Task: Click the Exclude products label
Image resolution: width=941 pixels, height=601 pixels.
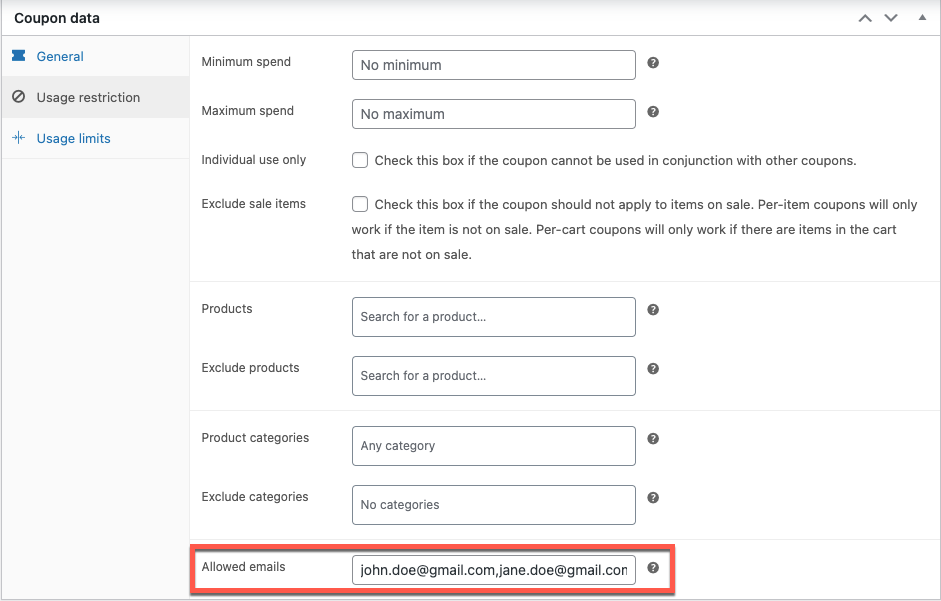Action: click(250, 367)
